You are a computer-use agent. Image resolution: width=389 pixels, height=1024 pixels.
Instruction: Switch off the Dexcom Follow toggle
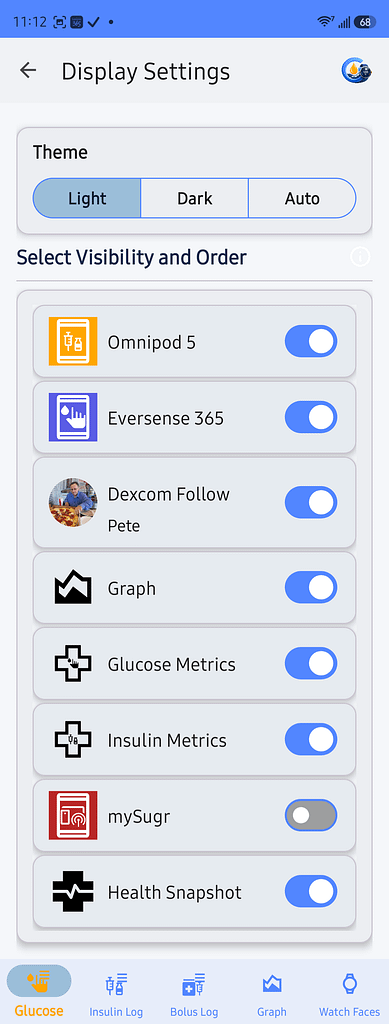[311, 502]
